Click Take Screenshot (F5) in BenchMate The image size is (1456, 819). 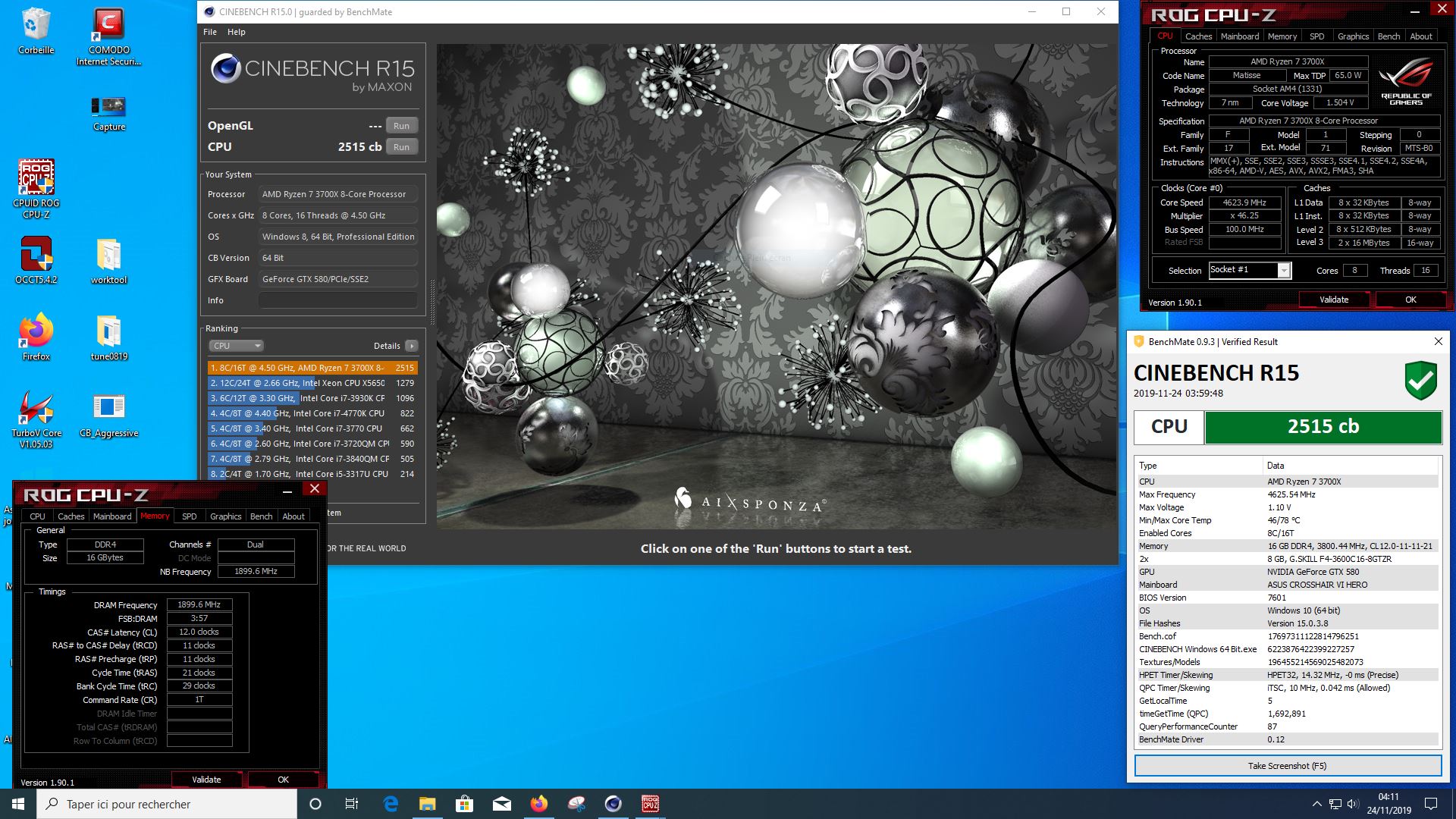[x=1288, y=766]
